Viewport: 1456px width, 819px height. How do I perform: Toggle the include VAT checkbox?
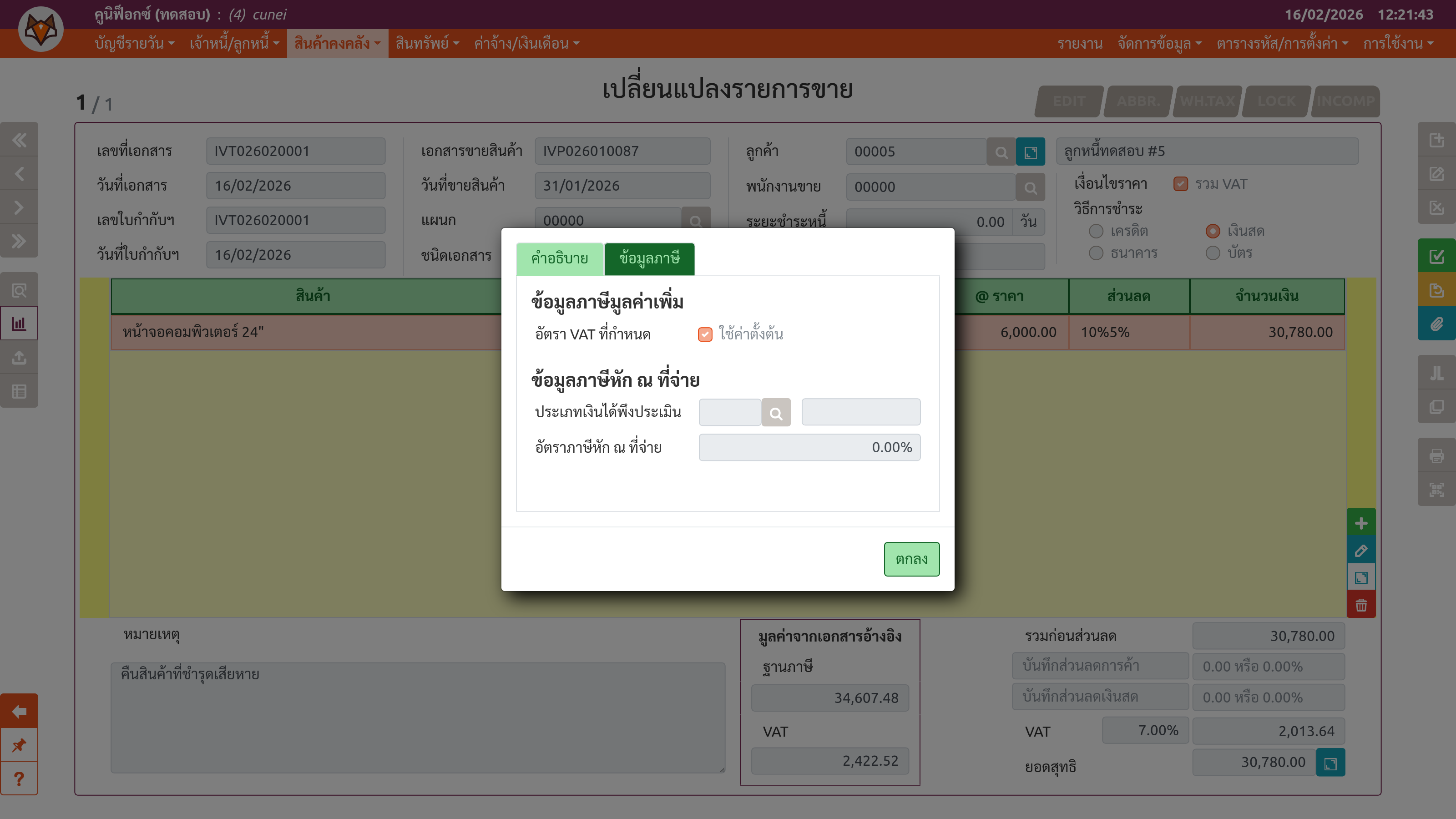click(x=1180, y=184)
